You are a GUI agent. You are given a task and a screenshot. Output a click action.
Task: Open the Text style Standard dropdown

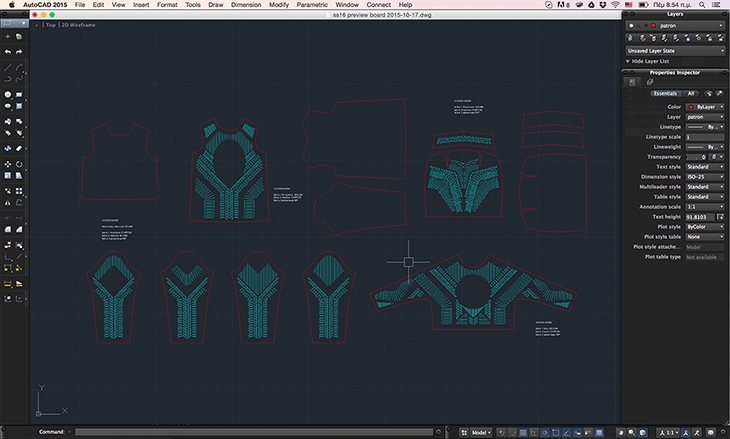pos(705,167)
